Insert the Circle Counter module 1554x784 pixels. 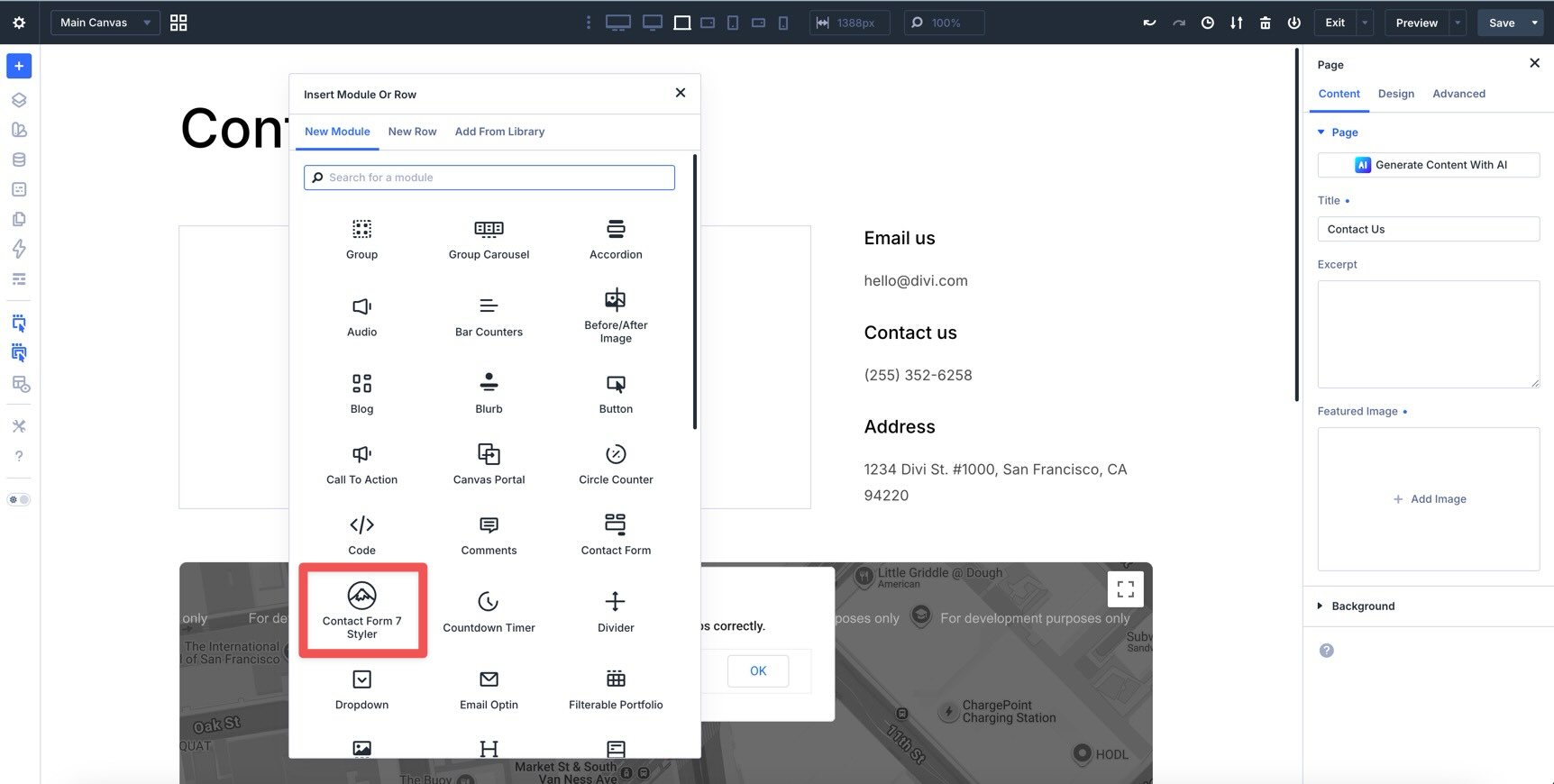tap(616, 465)
